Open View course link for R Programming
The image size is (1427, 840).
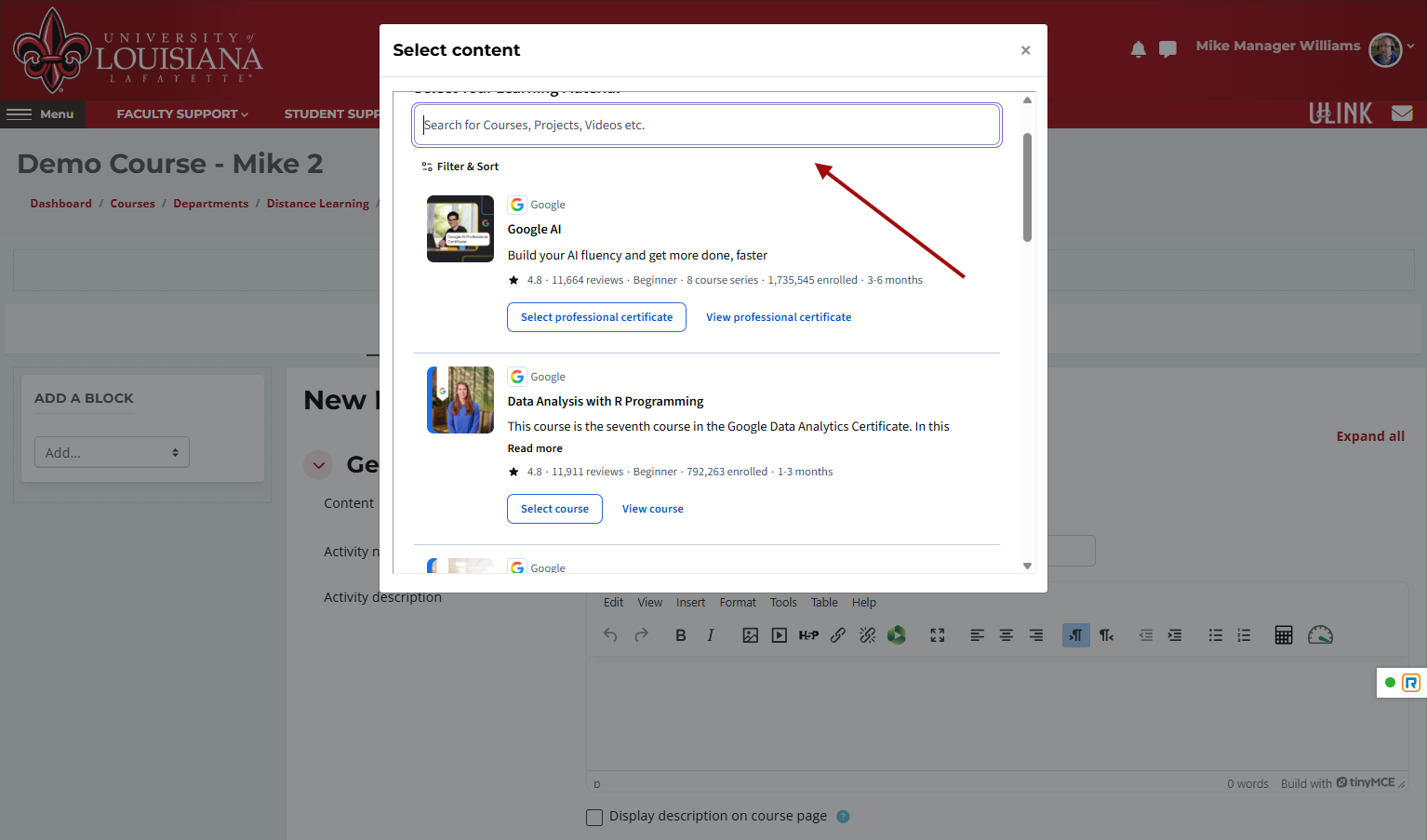pyautogui.click(x=653, y=509)
